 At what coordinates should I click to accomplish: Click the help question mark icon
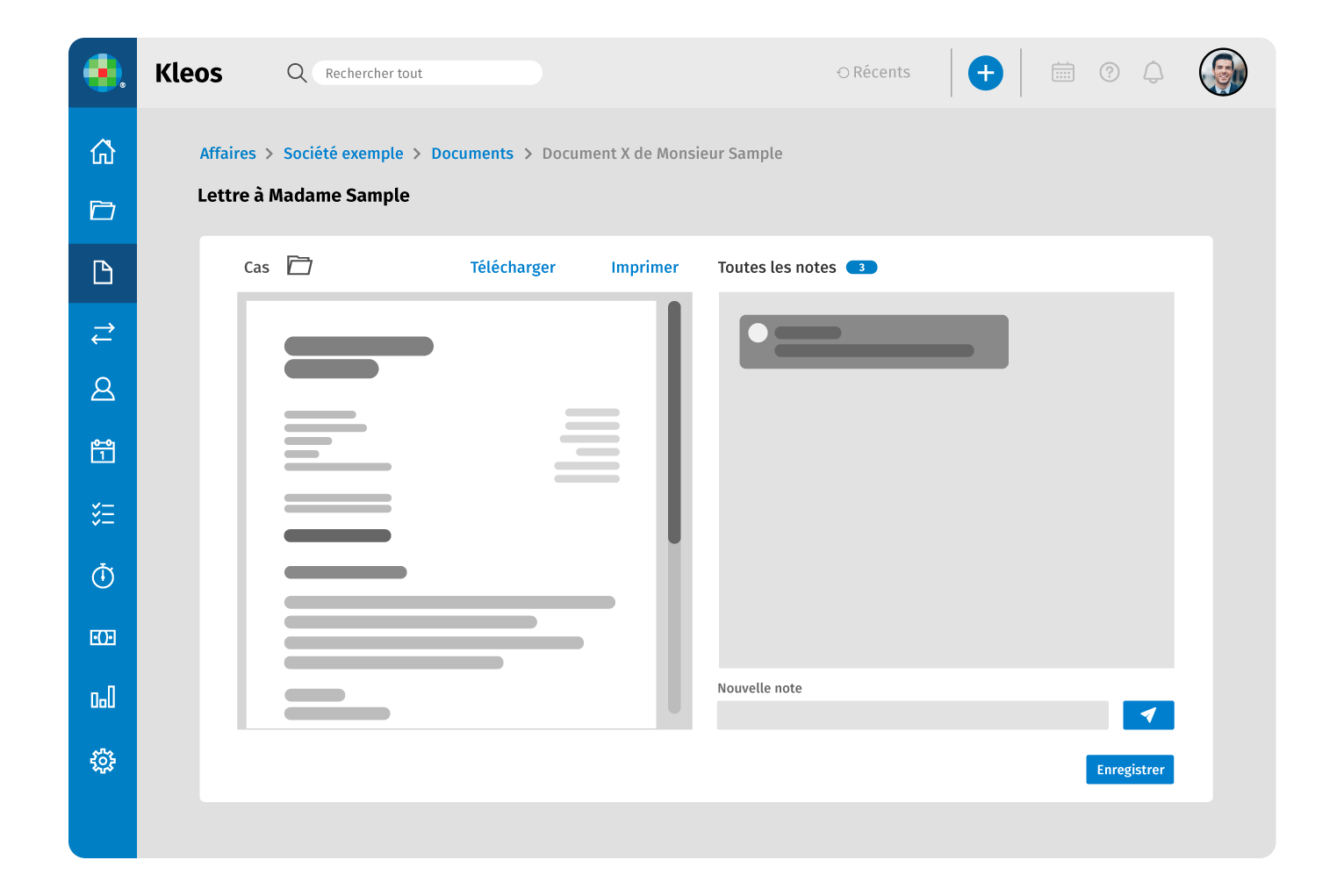coord(1109,73)
